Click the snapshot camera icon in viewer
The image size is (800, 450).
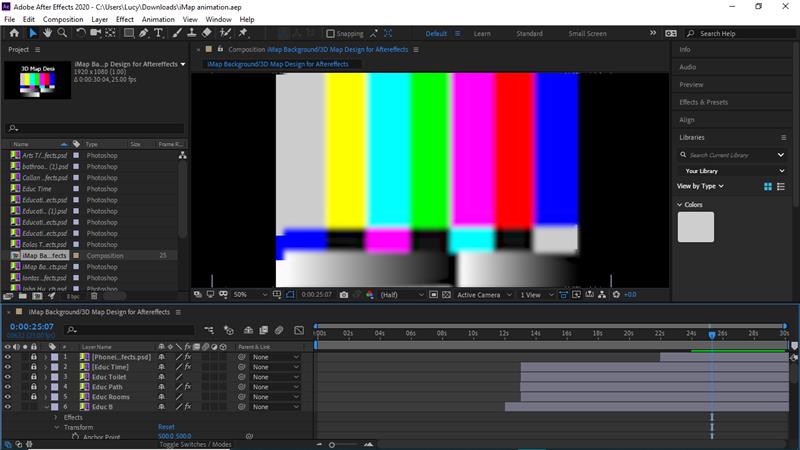pyautogui.click(x=344, y=295)
